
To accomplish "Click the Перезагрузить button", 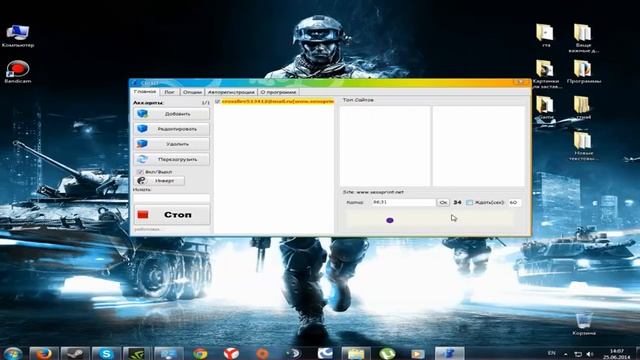I will (172, 159).
